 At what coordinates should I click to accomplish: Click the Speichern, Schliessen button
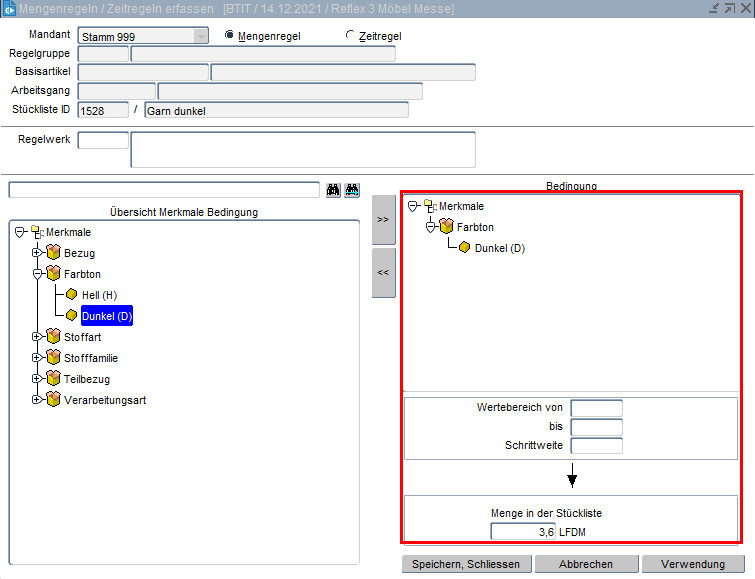point(466,564)
